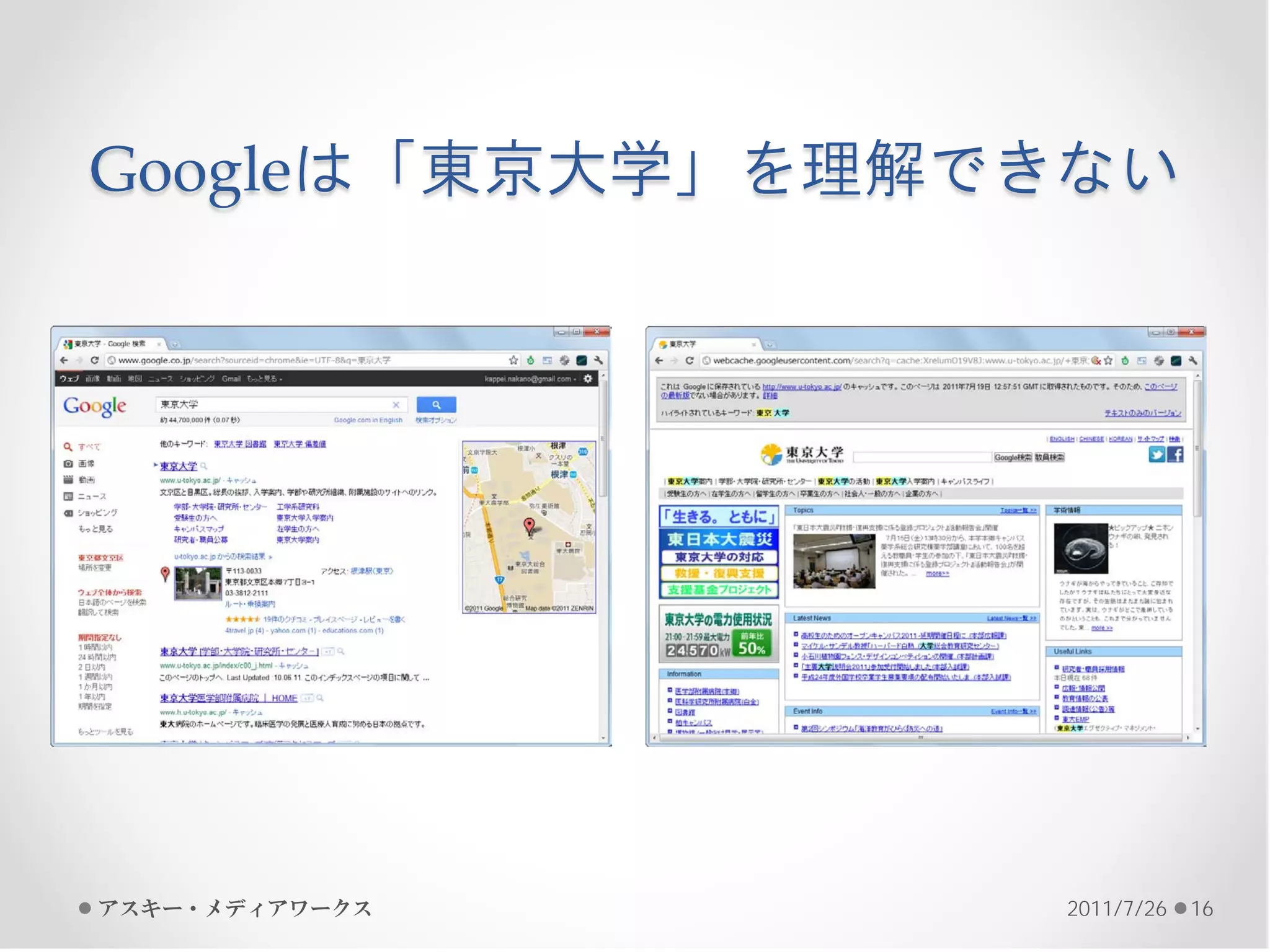Select 地図 in the black Google bar
The width and height of the screenshot is (1270, 952).
tap(135, 379)
